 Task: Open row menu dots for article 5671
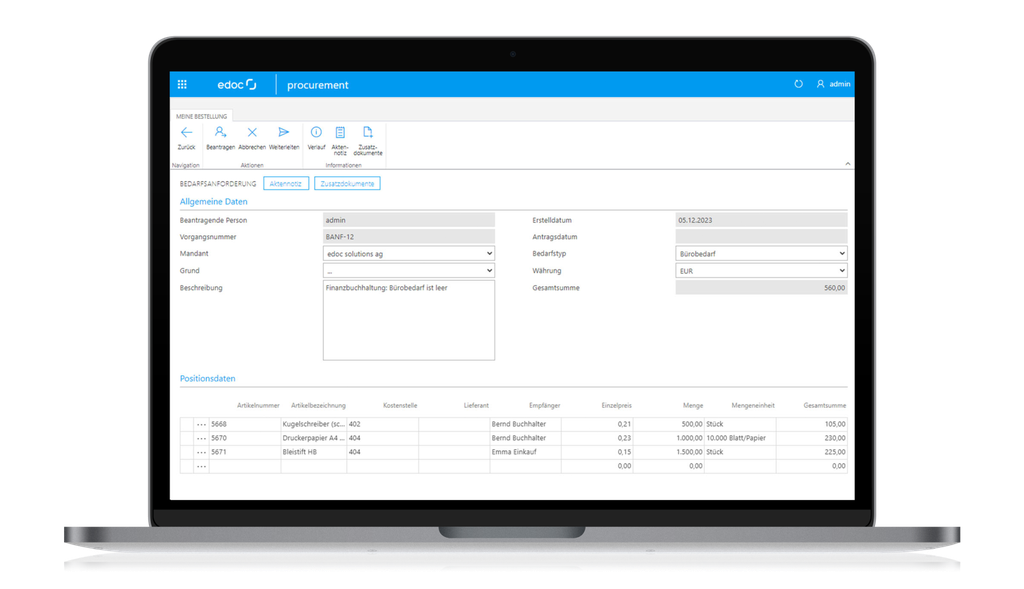[201, 452]
